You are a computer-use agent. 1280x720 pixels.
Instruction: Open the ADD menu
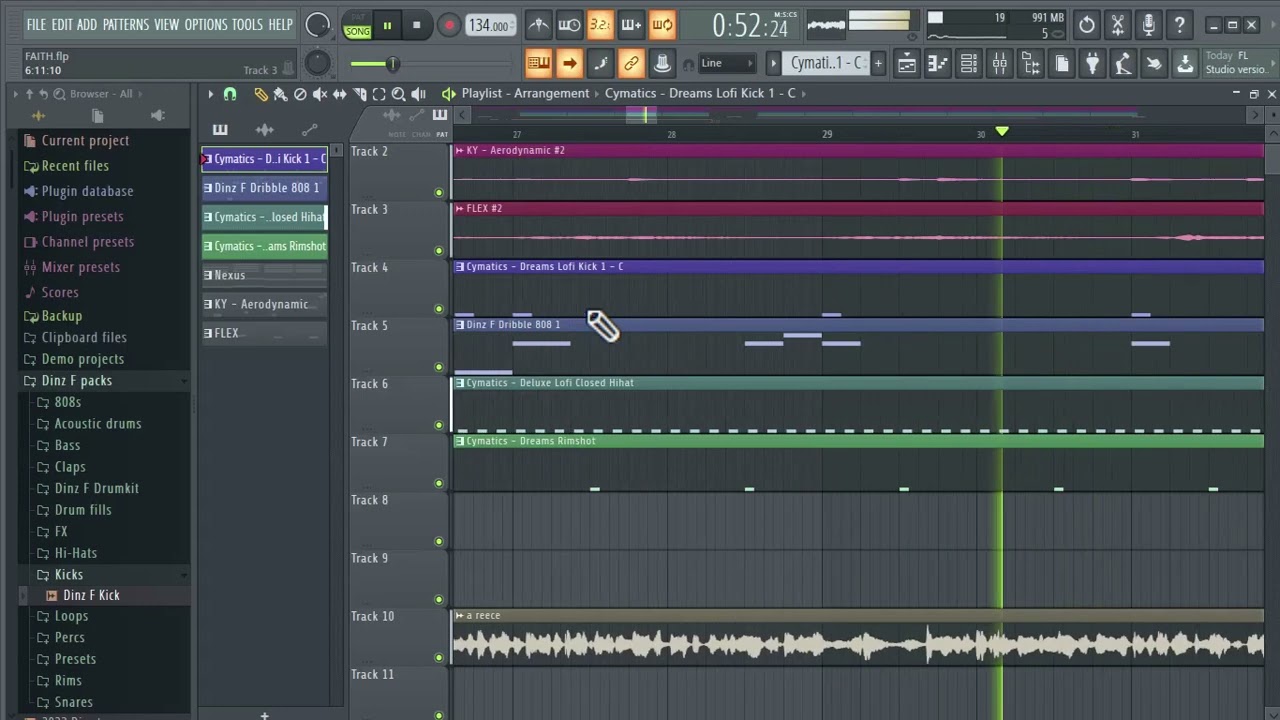click(87, 25)
